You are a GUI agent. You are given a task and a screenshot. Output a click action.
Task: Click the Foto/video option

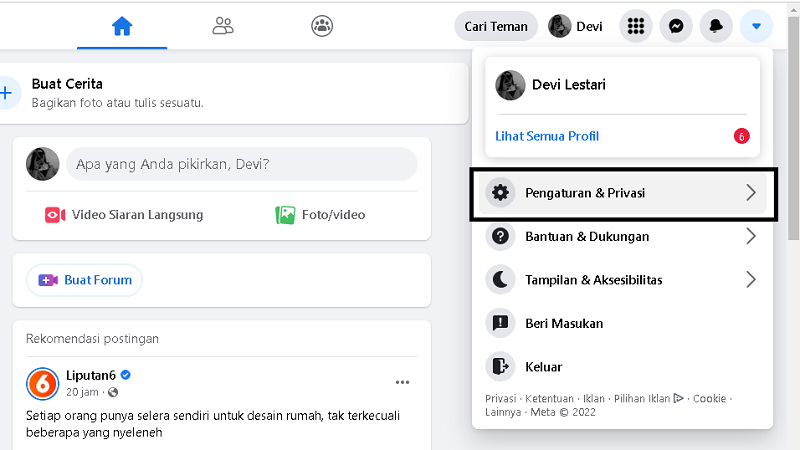coord(321,215)
